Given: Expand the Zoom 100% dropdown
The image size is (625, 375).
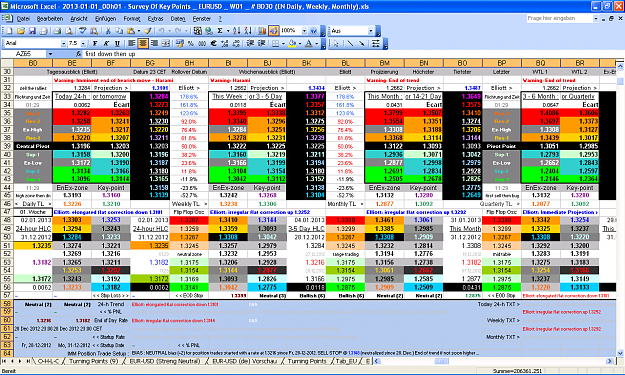Looking at the screenshot, I should coord(304,31).
